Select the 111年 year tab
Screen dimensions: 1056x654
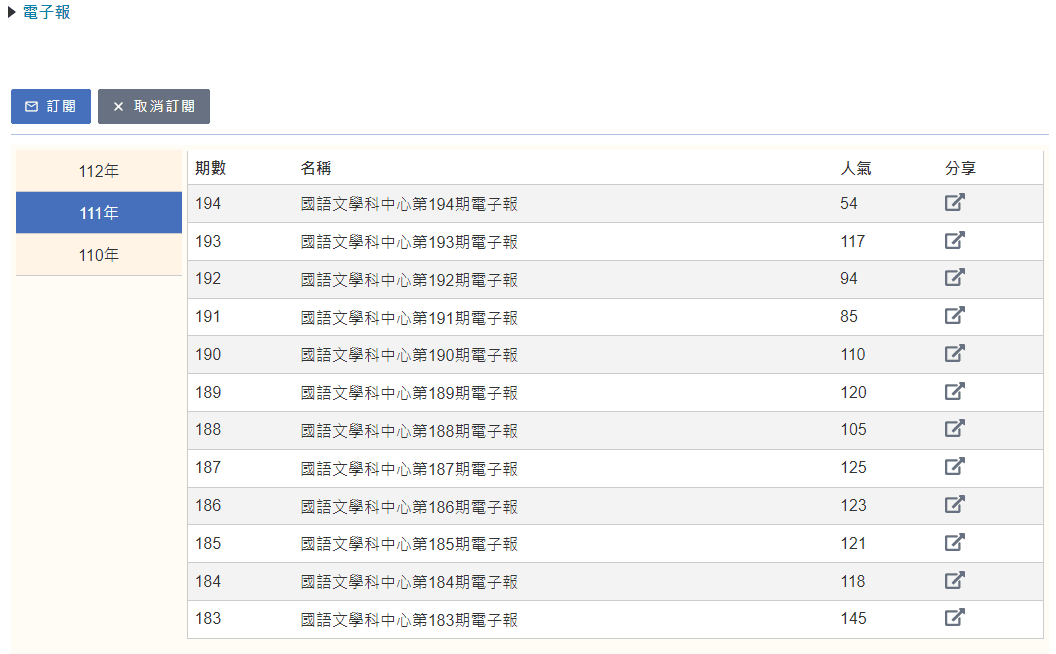click(99, 213)
